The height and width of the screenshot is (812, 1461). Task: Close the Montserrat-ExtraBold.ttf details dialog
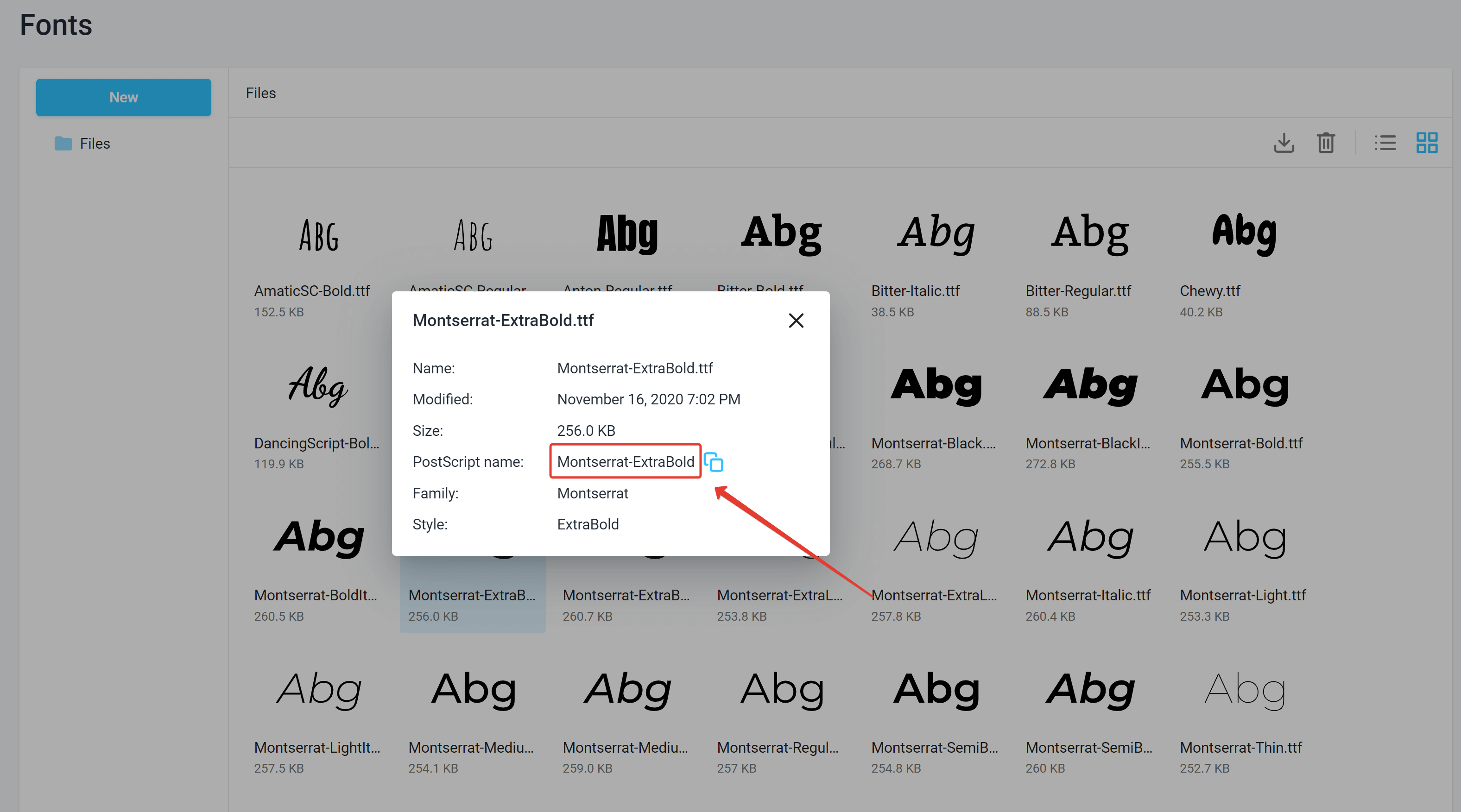click(796, 321)
